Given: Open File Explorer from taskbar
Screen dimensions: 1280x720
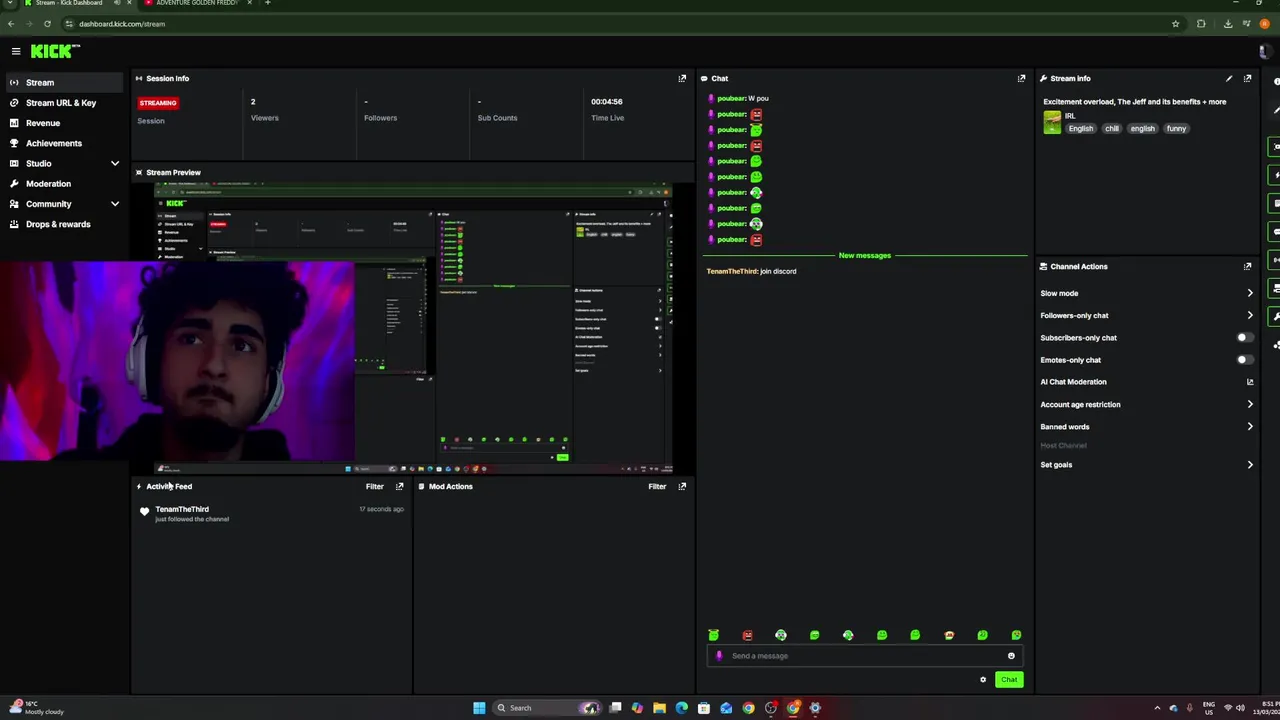Looking at the screenshot, I should [659, 708].
